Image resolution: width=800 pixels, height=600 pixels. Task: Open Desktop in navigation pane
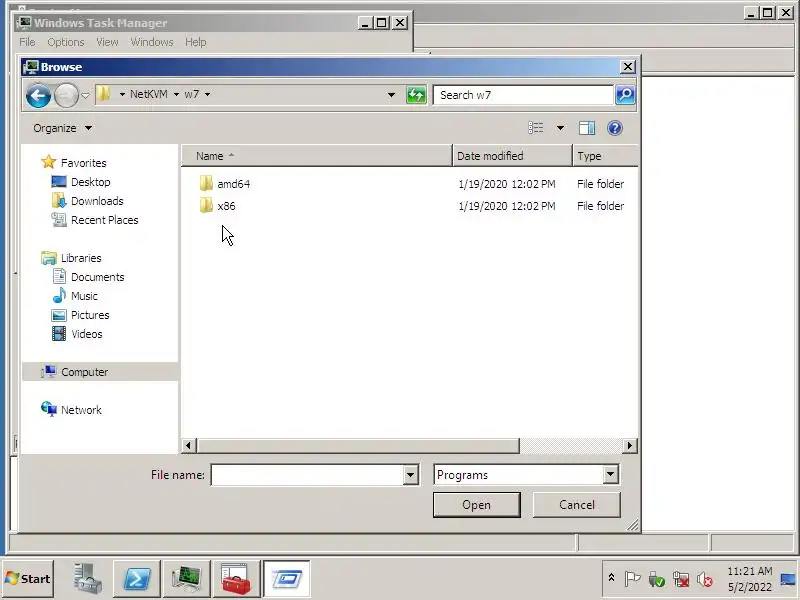(x=90, y=182)
